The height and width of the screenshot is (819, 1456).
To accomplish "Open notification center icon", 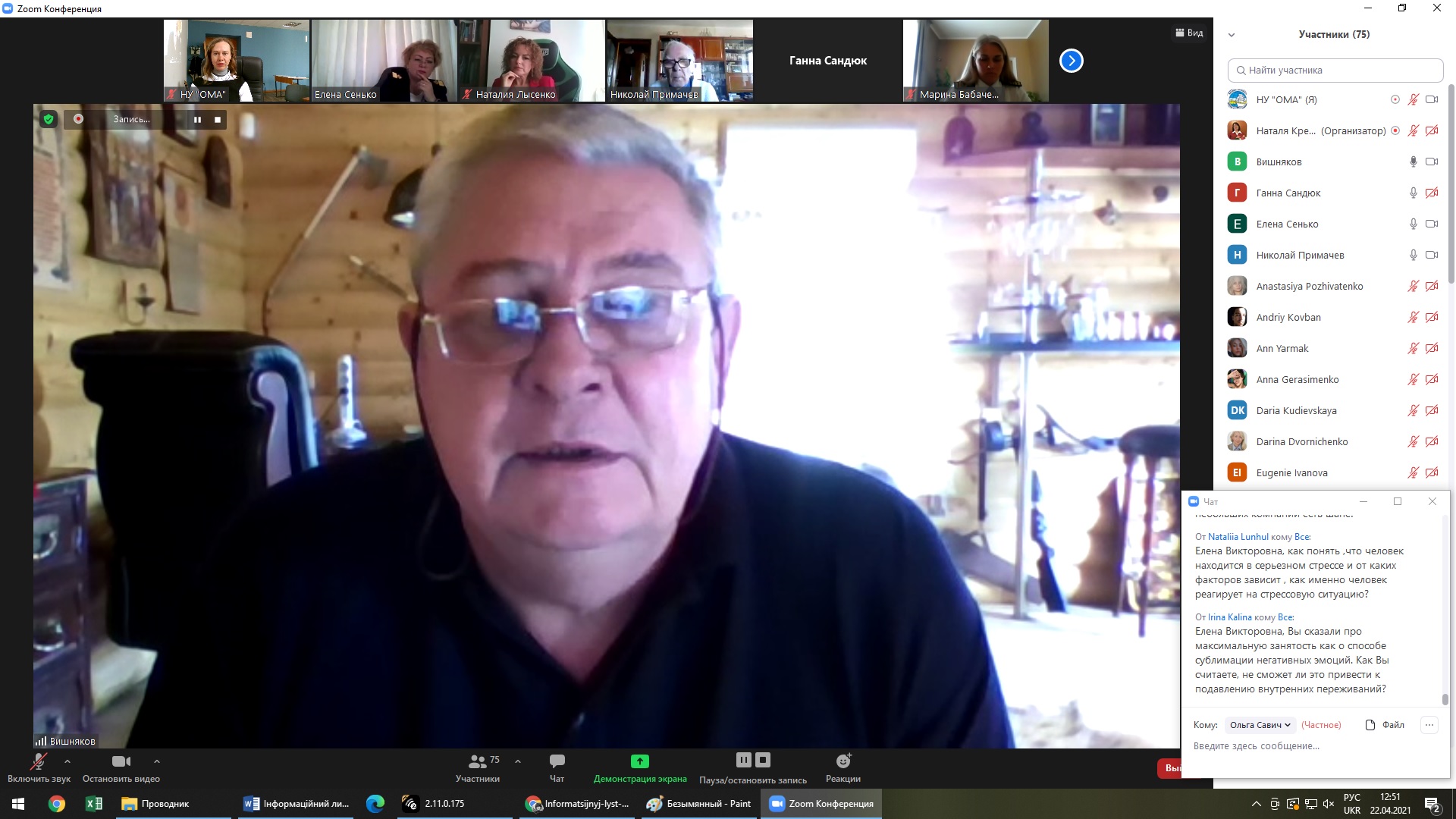I will (x=1432, y=804).
